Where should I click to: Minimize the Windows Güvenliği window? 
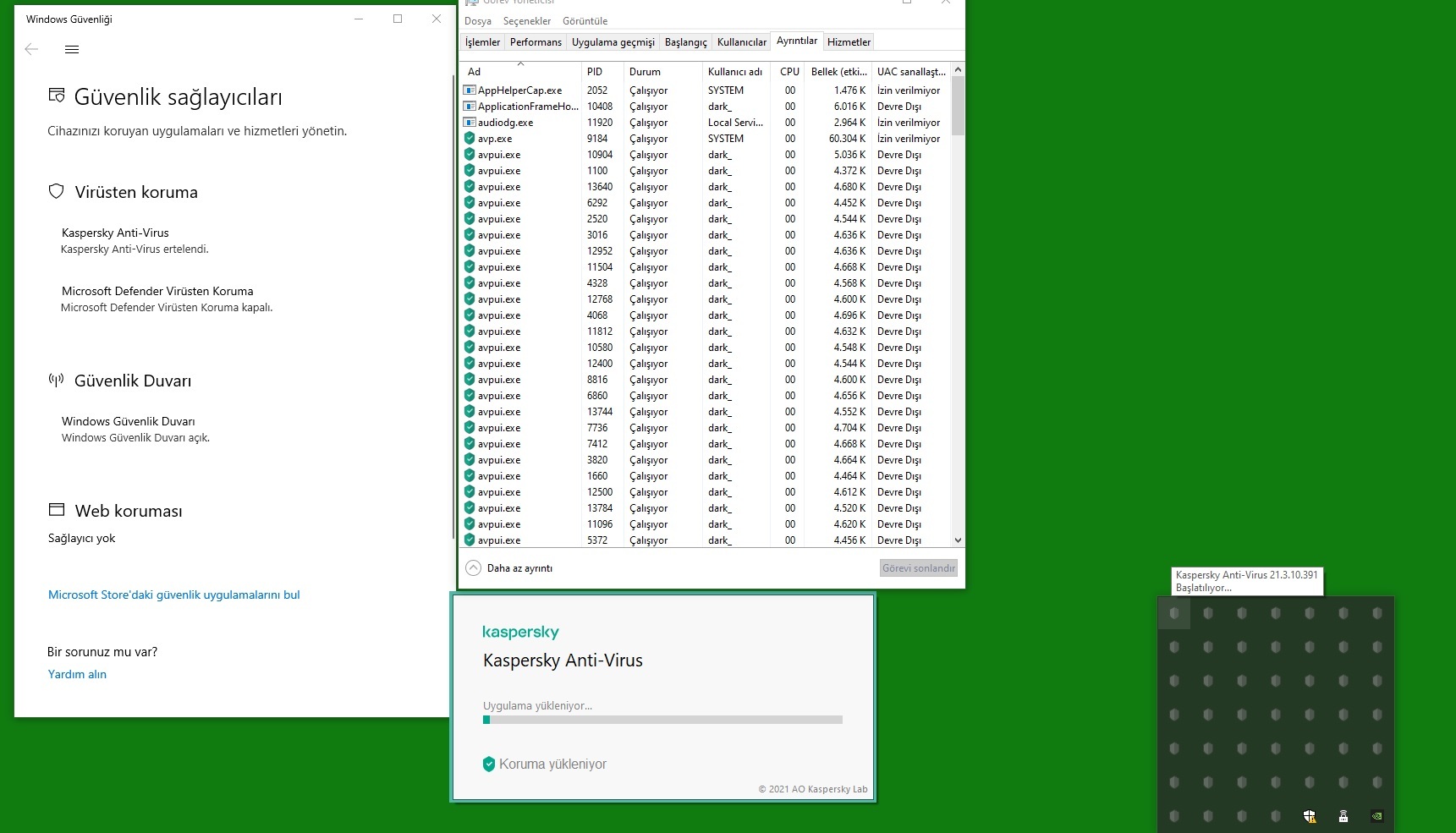[359, 19]
